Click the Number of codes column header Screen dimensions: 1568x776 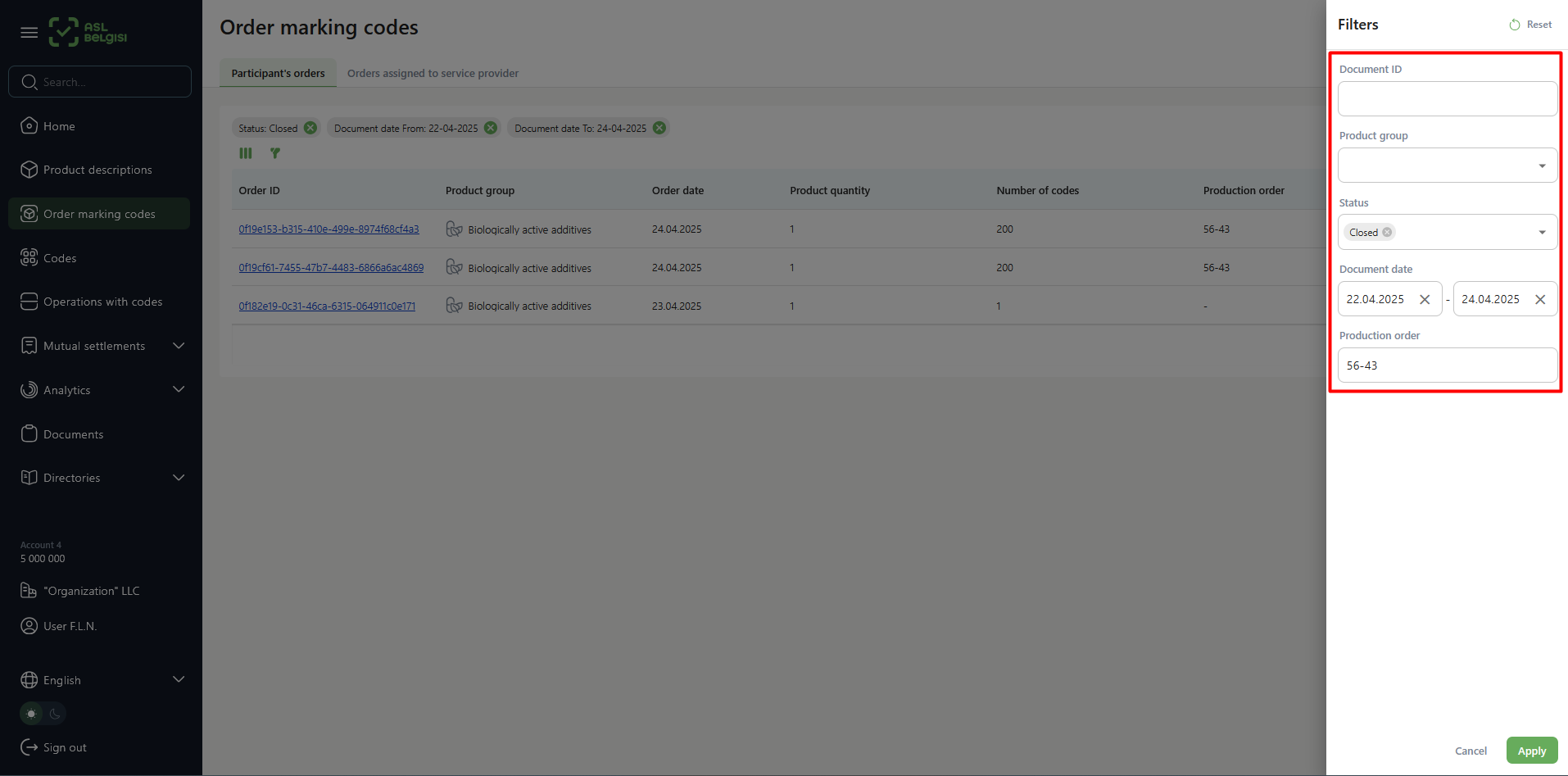(x=1037, y=190)
